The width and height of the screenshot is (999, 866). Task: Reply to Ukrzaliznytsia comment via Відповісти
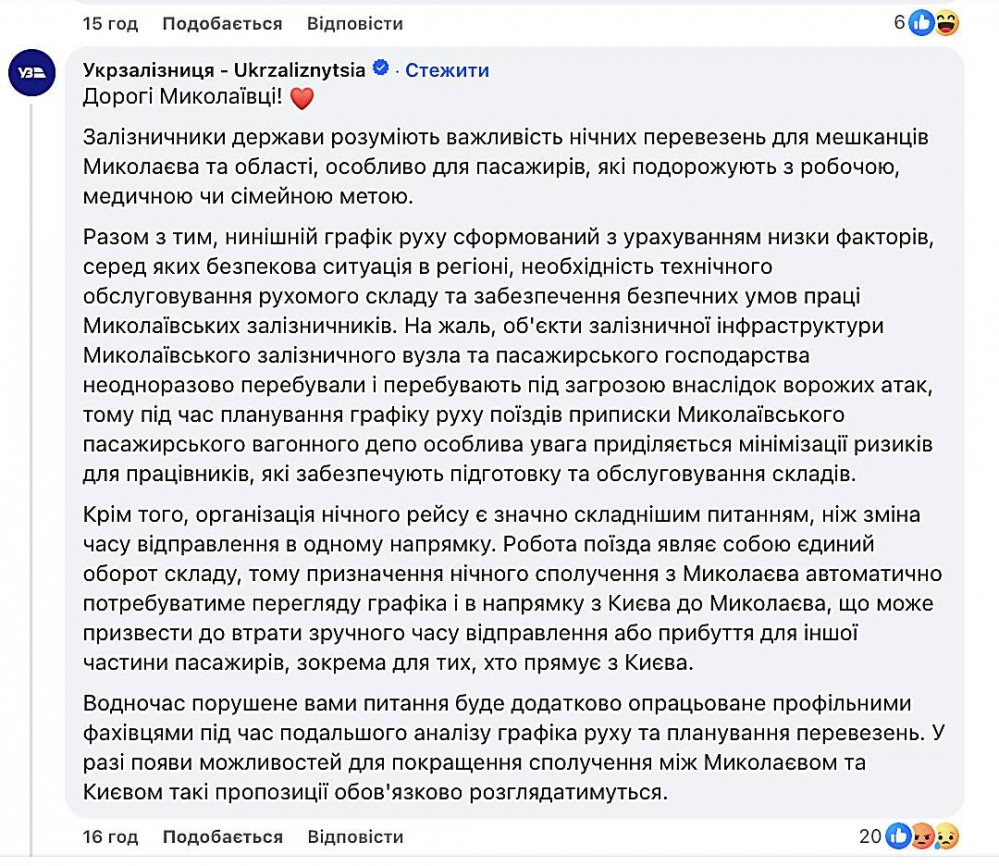coord(355,837)
